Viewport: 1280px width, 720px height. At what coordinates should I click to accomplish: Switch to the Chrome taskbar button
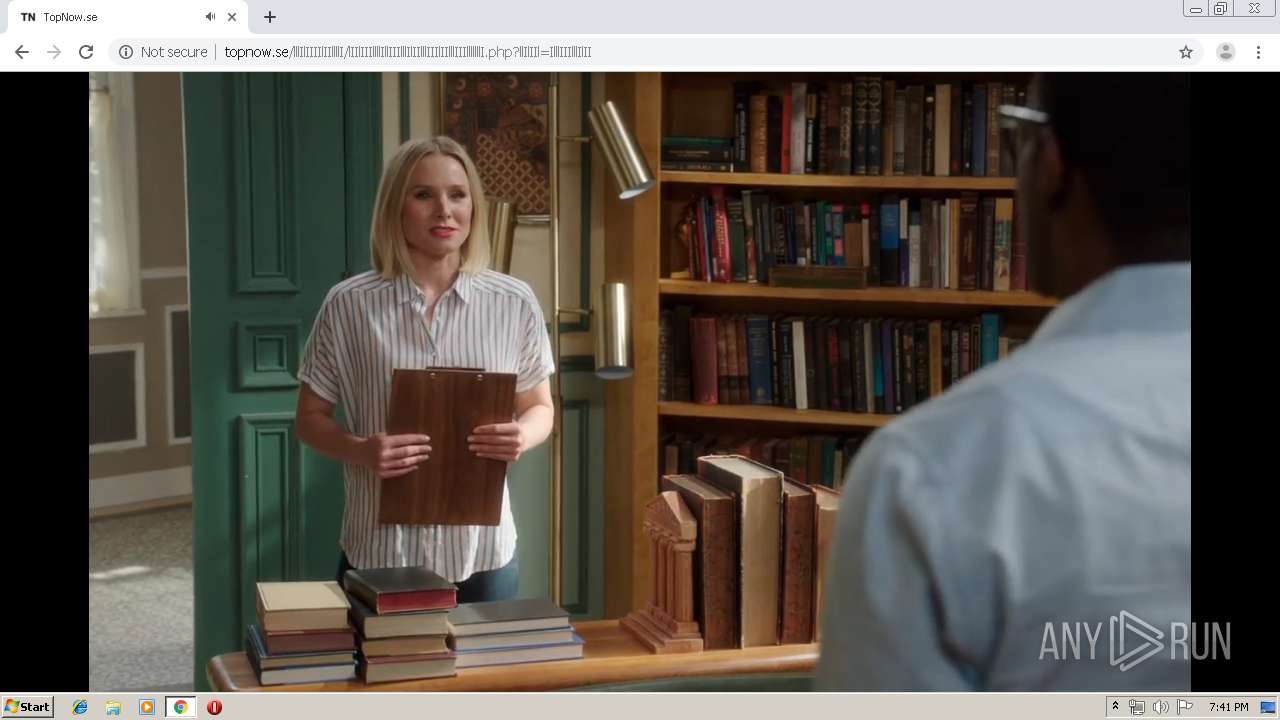(x=180, y=707)
